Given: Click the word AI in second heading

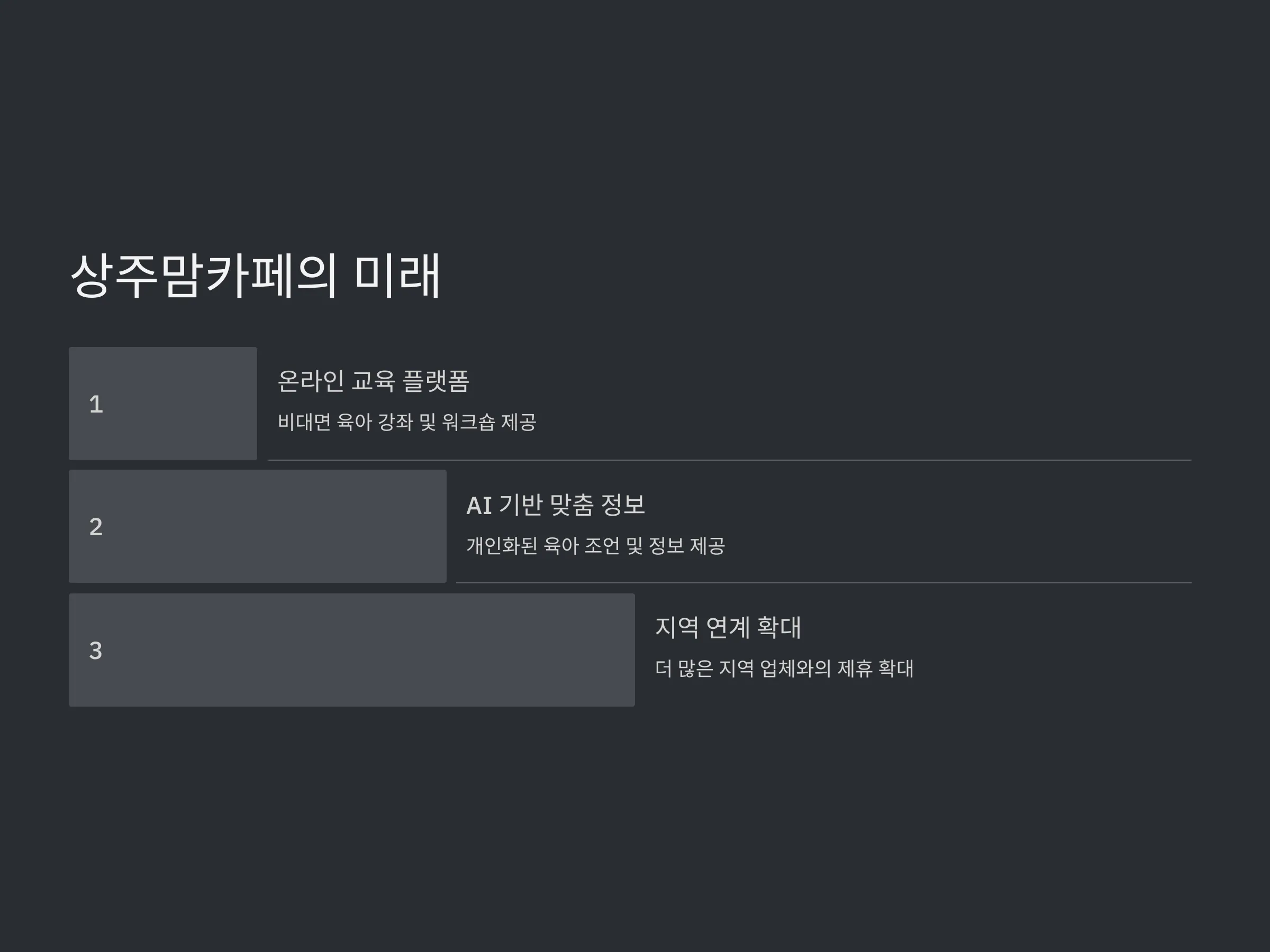Looking at the screenshot, I should (x=479, y=506).
